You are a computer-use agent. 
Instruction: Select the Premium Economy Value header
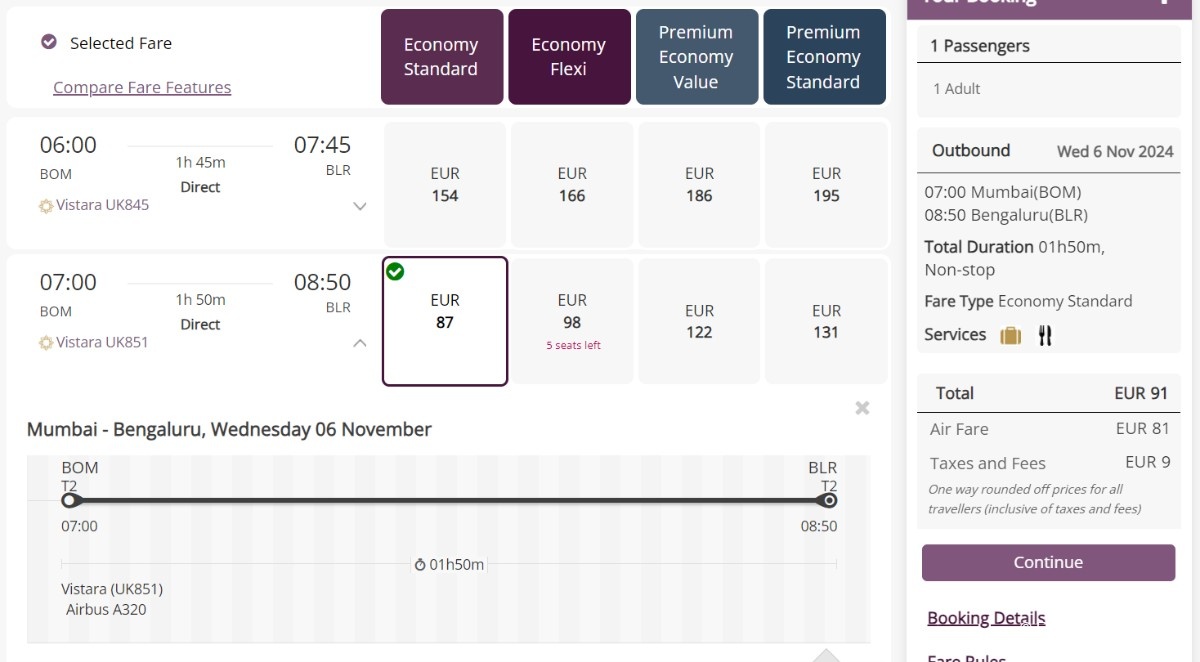click(x=696, y=57)
